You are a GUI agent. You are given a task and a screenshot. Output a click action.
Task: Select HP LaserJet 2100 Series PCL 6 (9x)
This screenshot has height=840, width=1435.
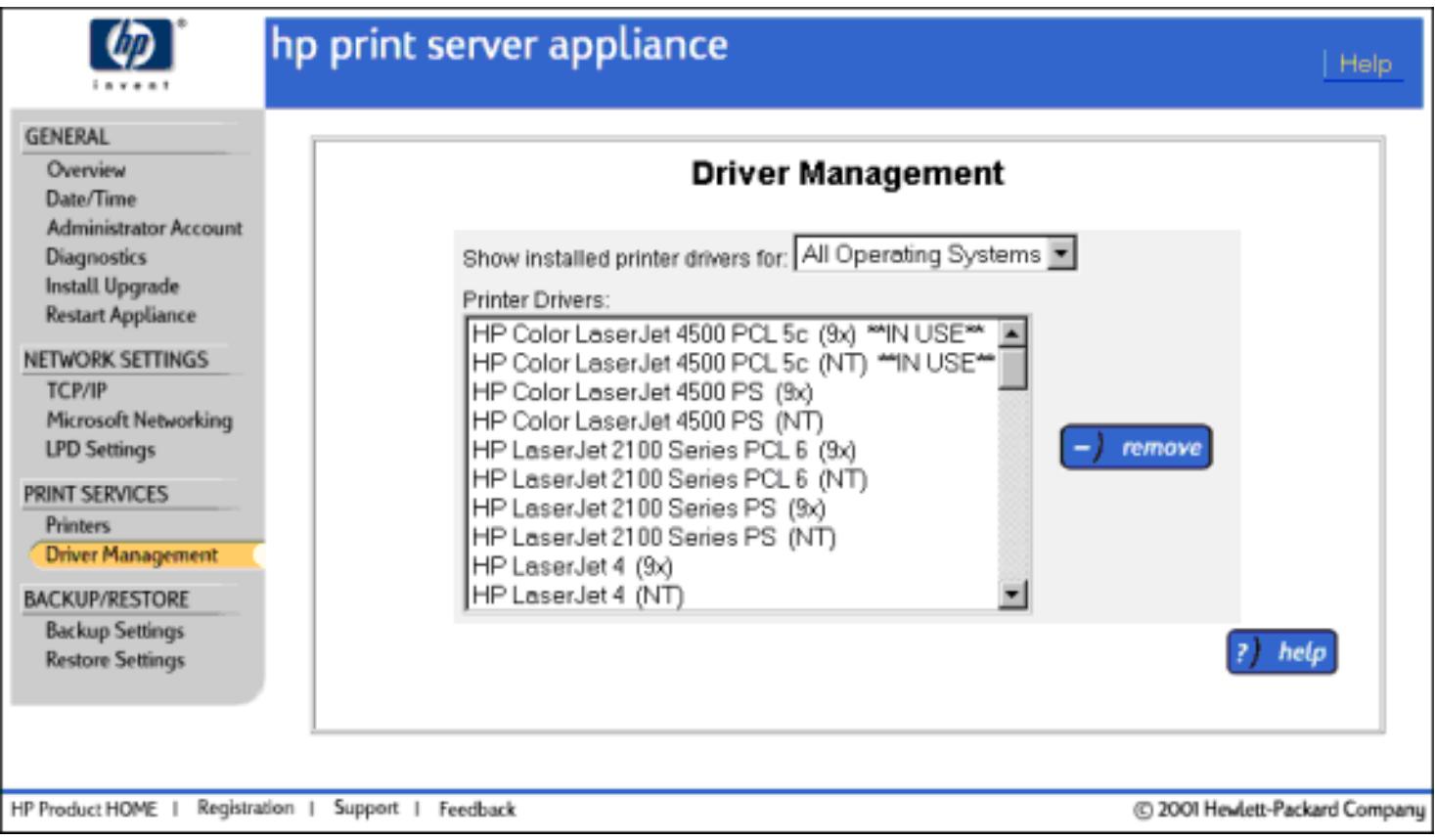732,450
